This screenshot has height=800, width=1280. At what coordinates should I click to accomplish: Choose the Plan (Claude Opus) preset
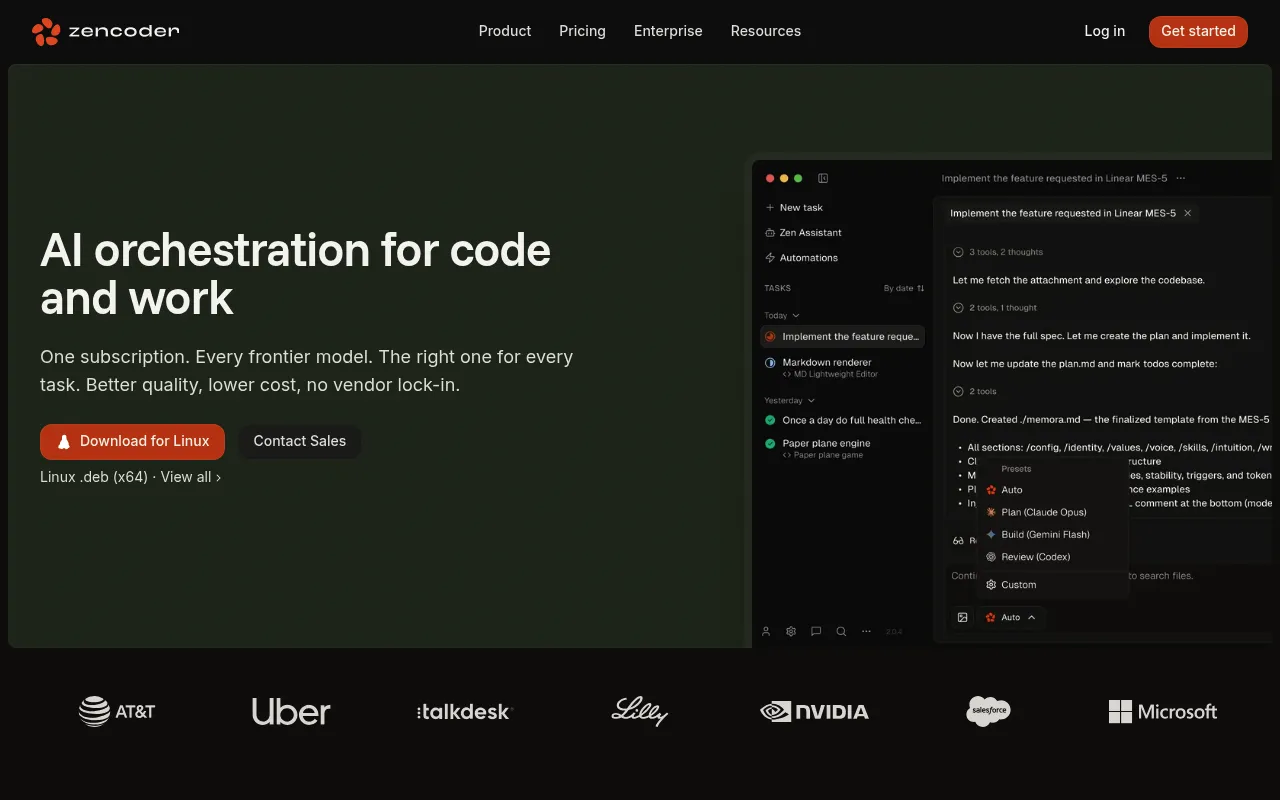(x=1052, y=512)
